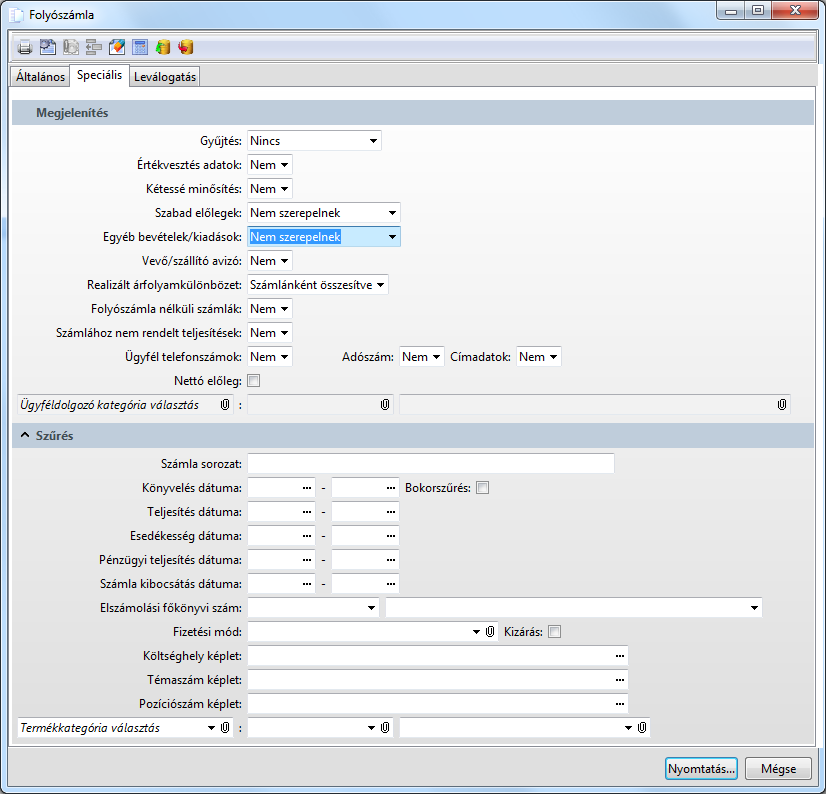The height and width of the screenshot is (794, 826).
Task: Expand the Szabad előlegek dropdown
Action: pos(323,213)
